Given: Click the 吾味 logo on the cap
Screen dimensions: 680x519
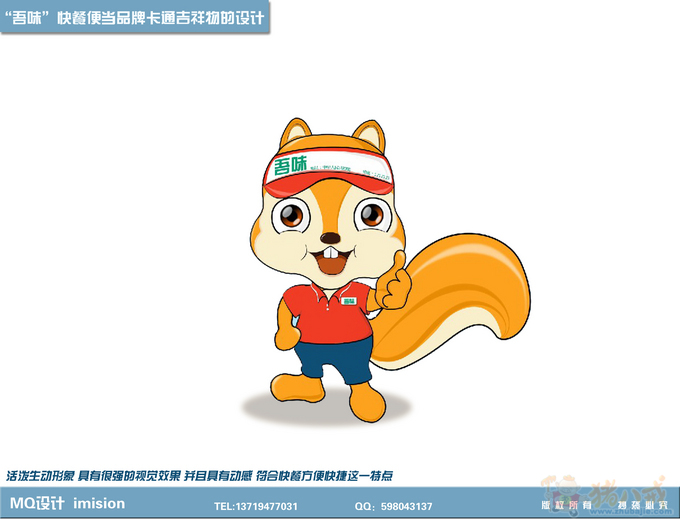Looking at the screenshot, I should (x=290, y=166).
